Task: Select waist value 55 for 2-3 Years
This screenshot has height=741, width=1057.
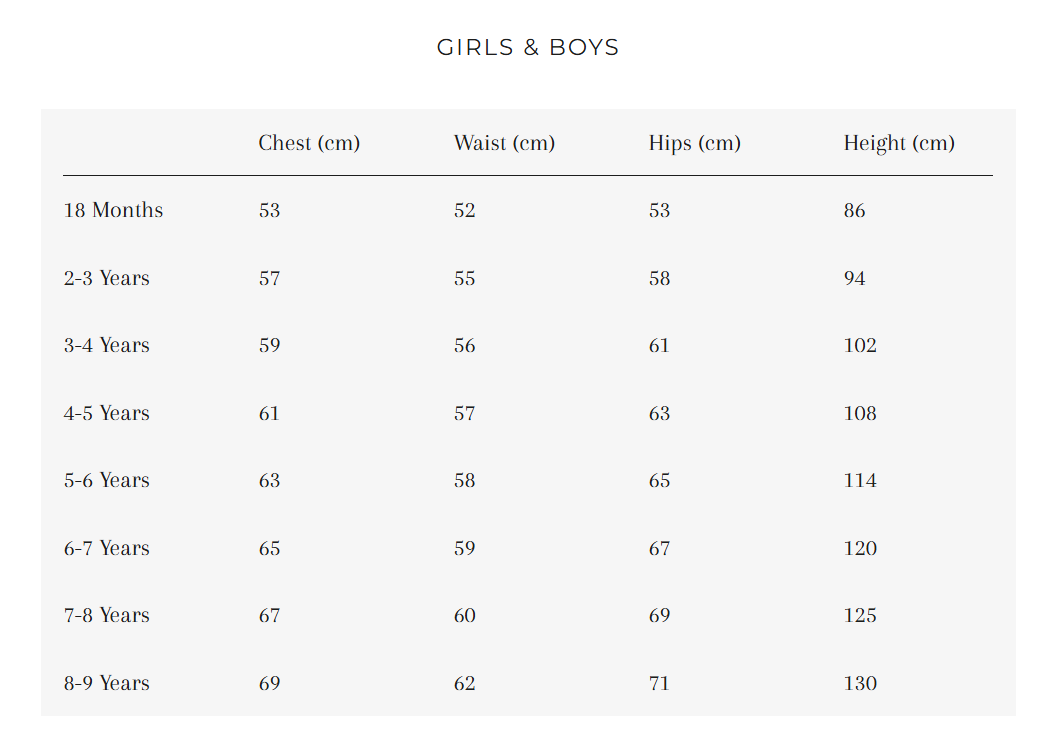Action: [464, 278]
